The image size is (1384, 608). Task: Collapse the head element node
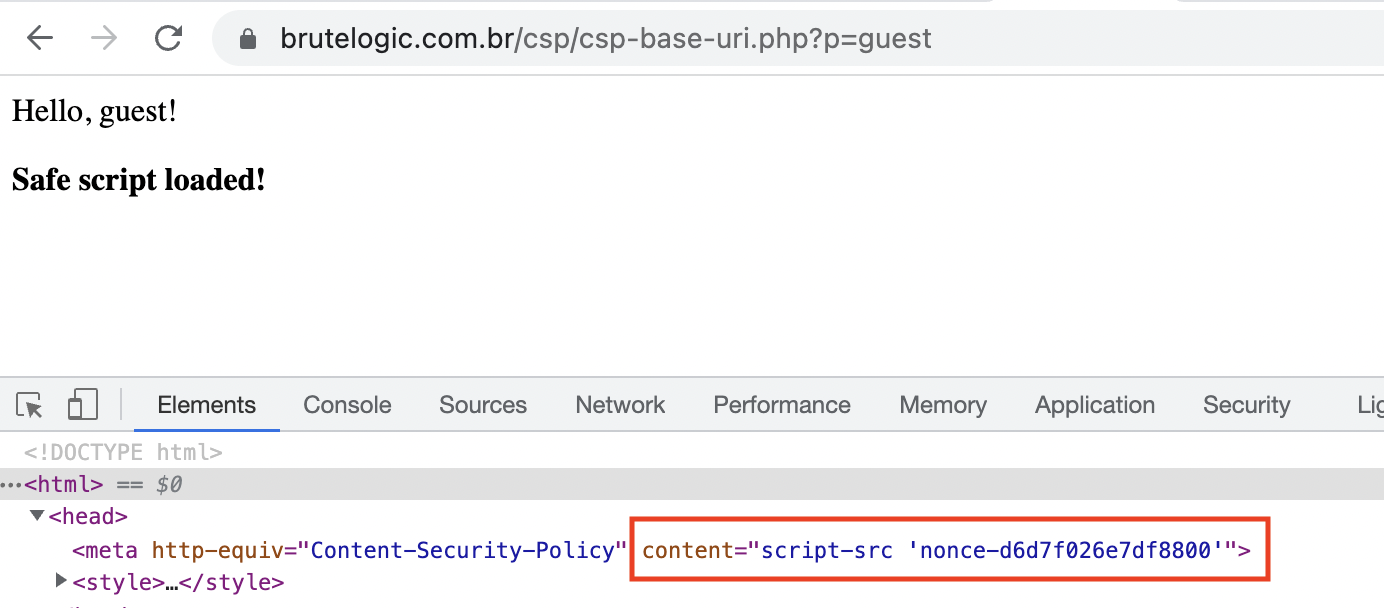click(x=36, y=516)
